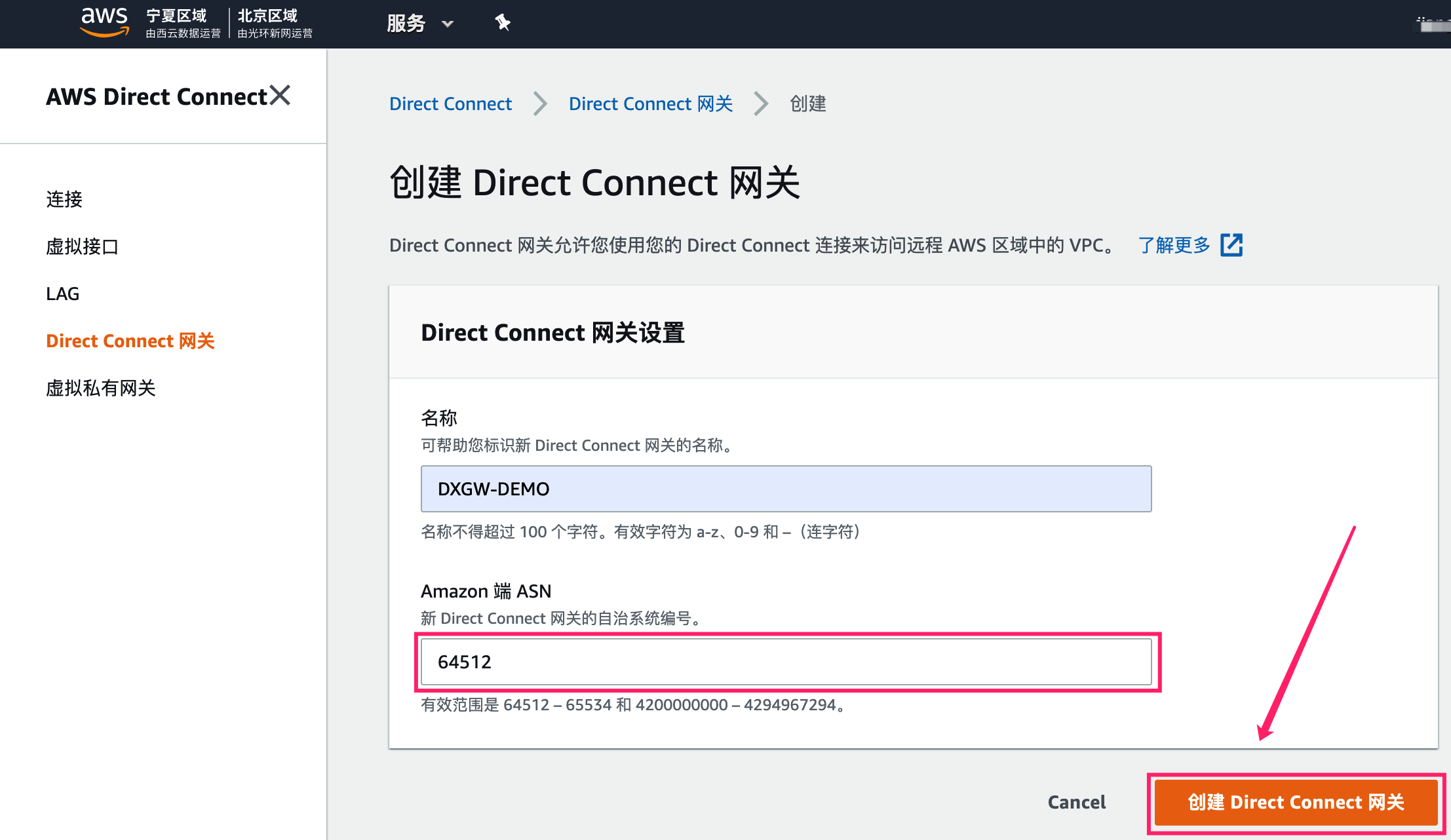Open LAG in the sidebar
1451x840 pixels.
click(x=63, y=294)
